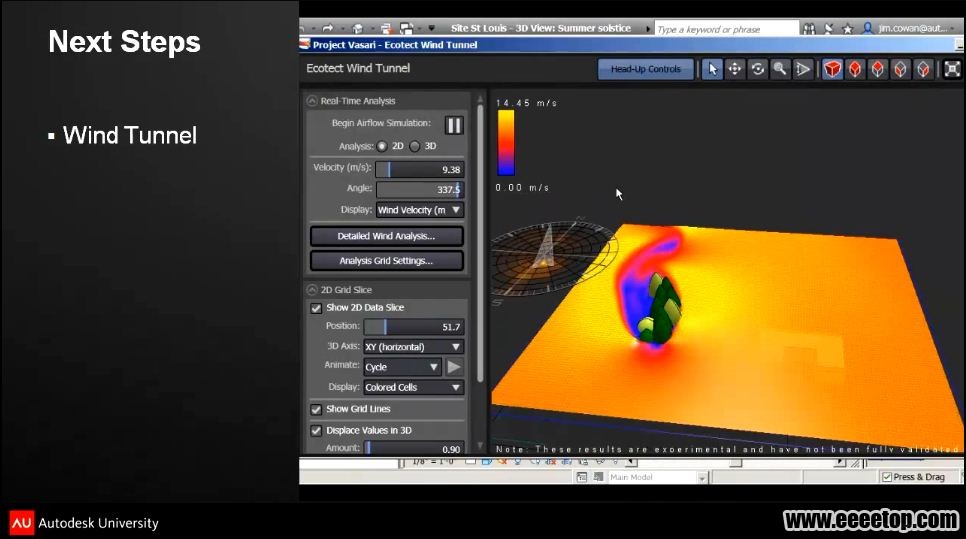
Task: Play the 2D slice animation
Action: [454, 367]
